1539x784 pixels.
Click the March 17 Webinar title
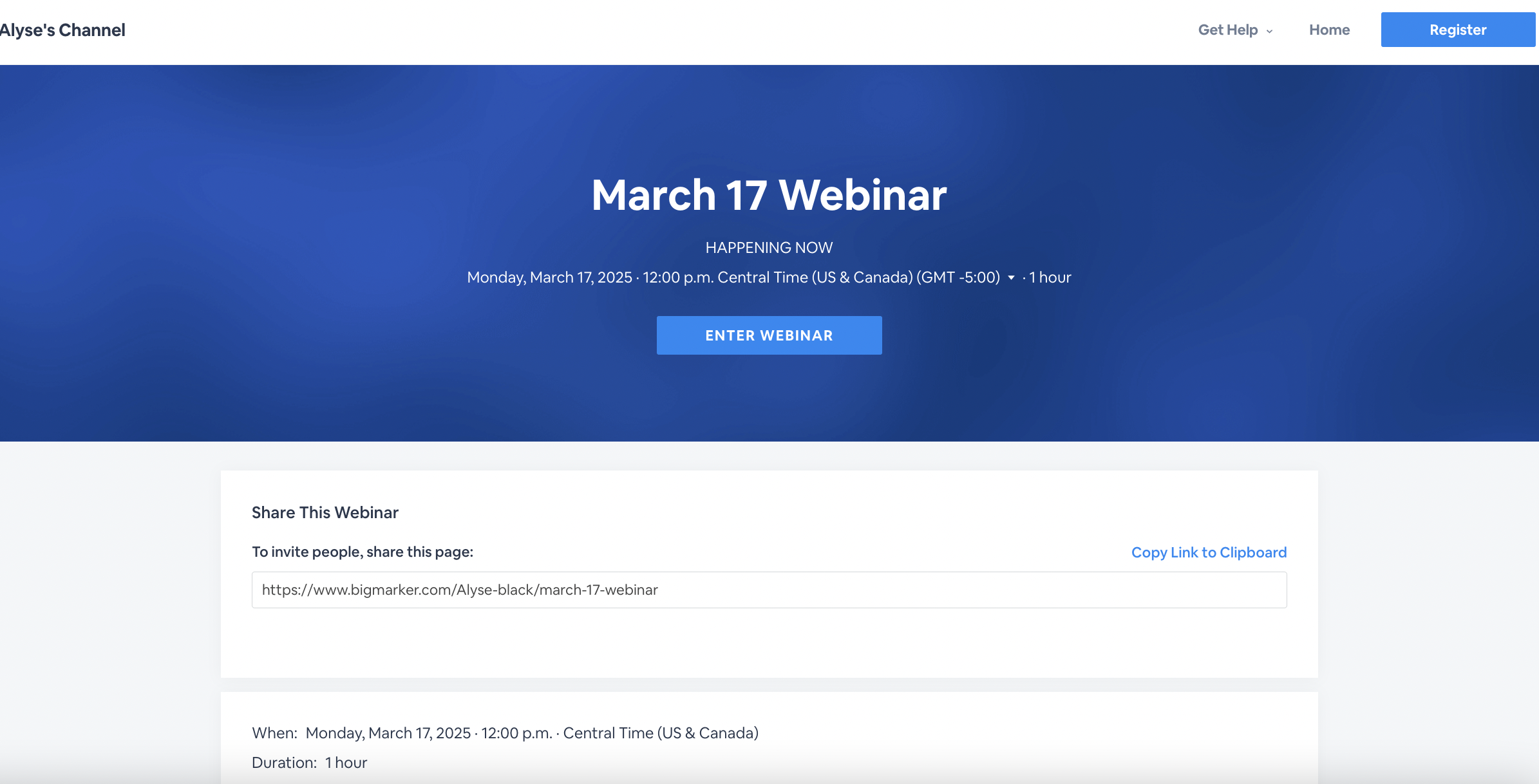pos(768,194)
